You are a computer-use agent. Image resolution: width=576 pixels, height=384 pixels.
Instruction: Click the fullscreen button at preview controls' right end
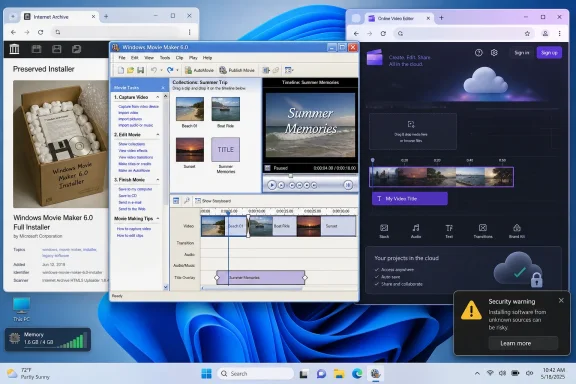(348, 185)
